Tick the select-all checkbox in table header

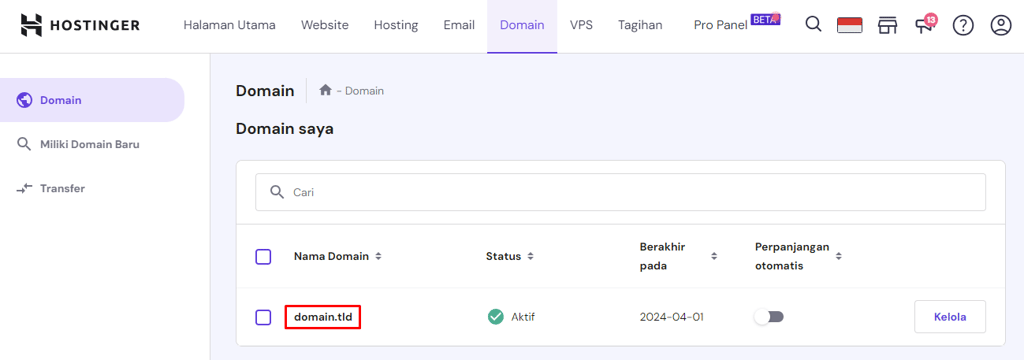(263, 257)
